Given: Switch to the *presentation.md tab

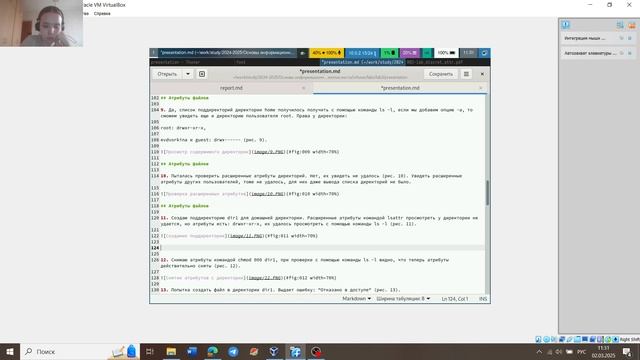Looking at the screenshot, I should 400,88.
